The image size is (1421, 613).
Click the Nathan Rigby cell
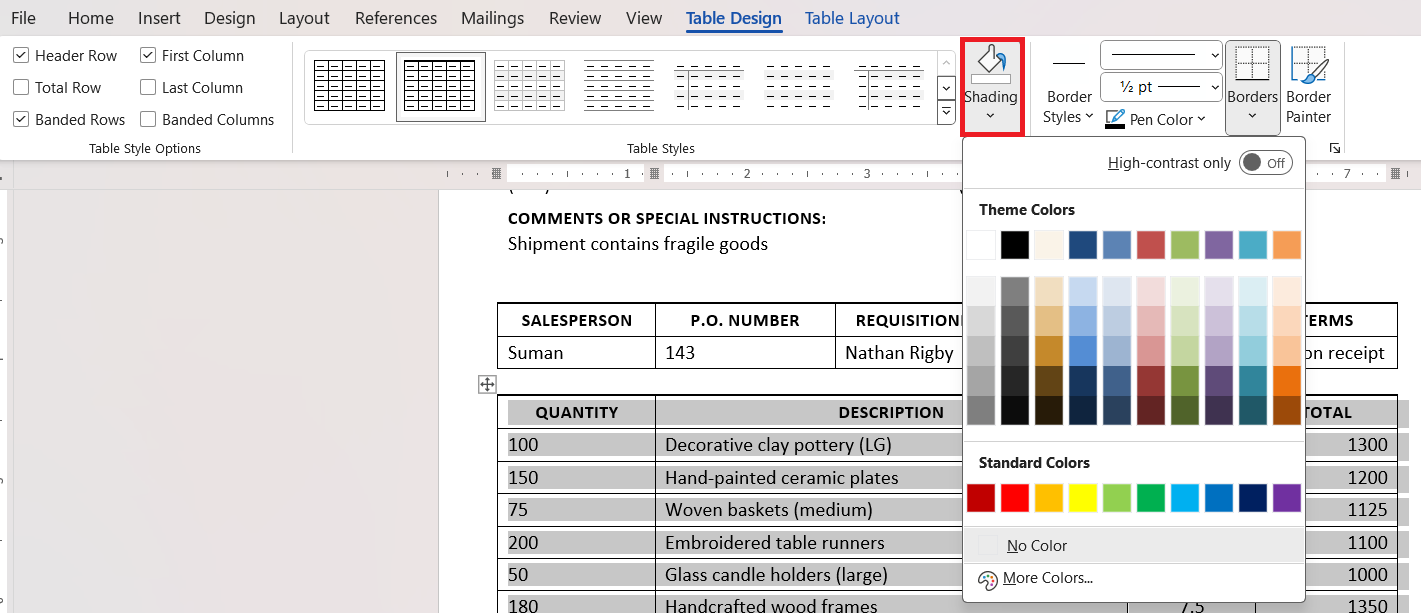point(899,353)
